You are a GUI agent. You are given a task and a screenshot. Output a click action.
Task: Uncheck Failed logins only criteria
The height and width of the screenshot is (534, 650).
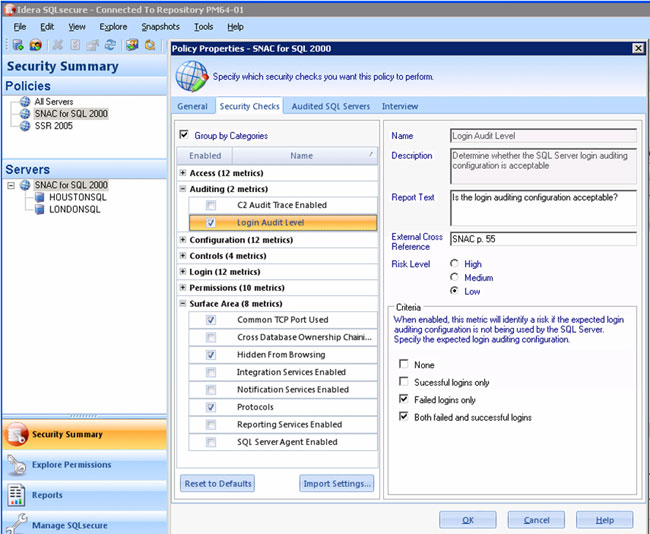(x=403, y=399)
